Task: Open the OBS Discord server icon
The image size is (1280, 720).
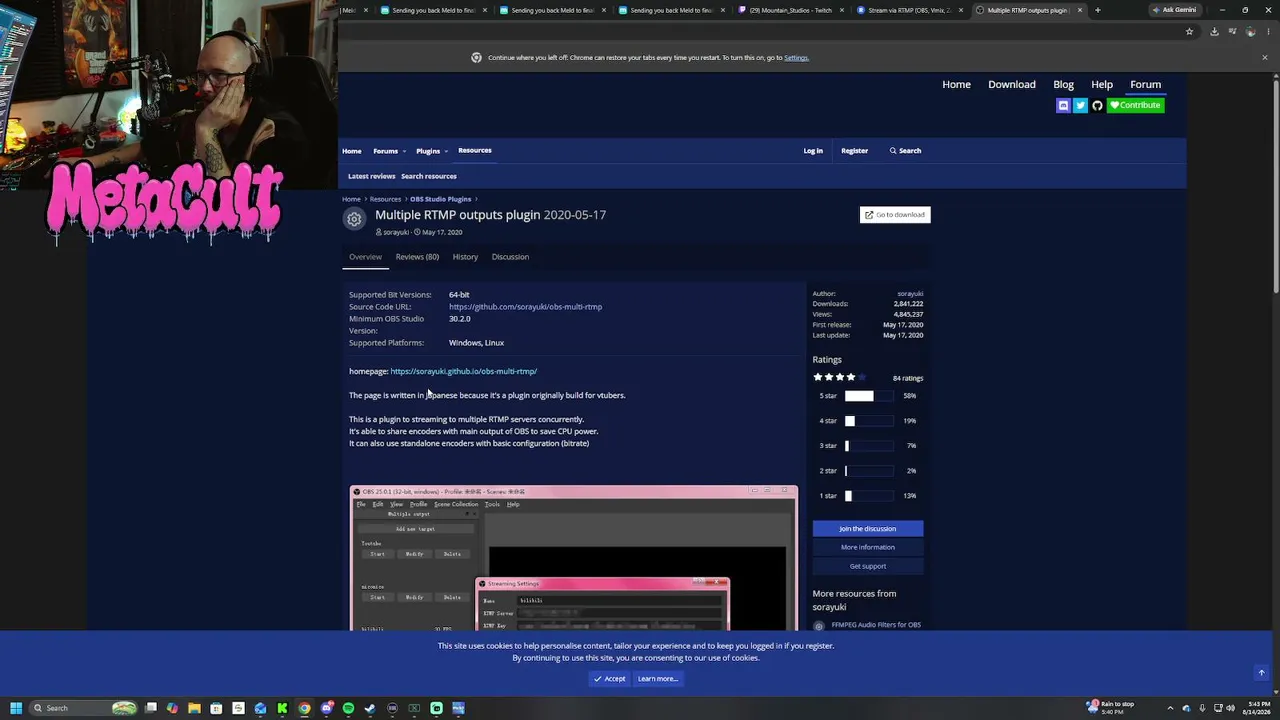Action: click(1063, 105)
